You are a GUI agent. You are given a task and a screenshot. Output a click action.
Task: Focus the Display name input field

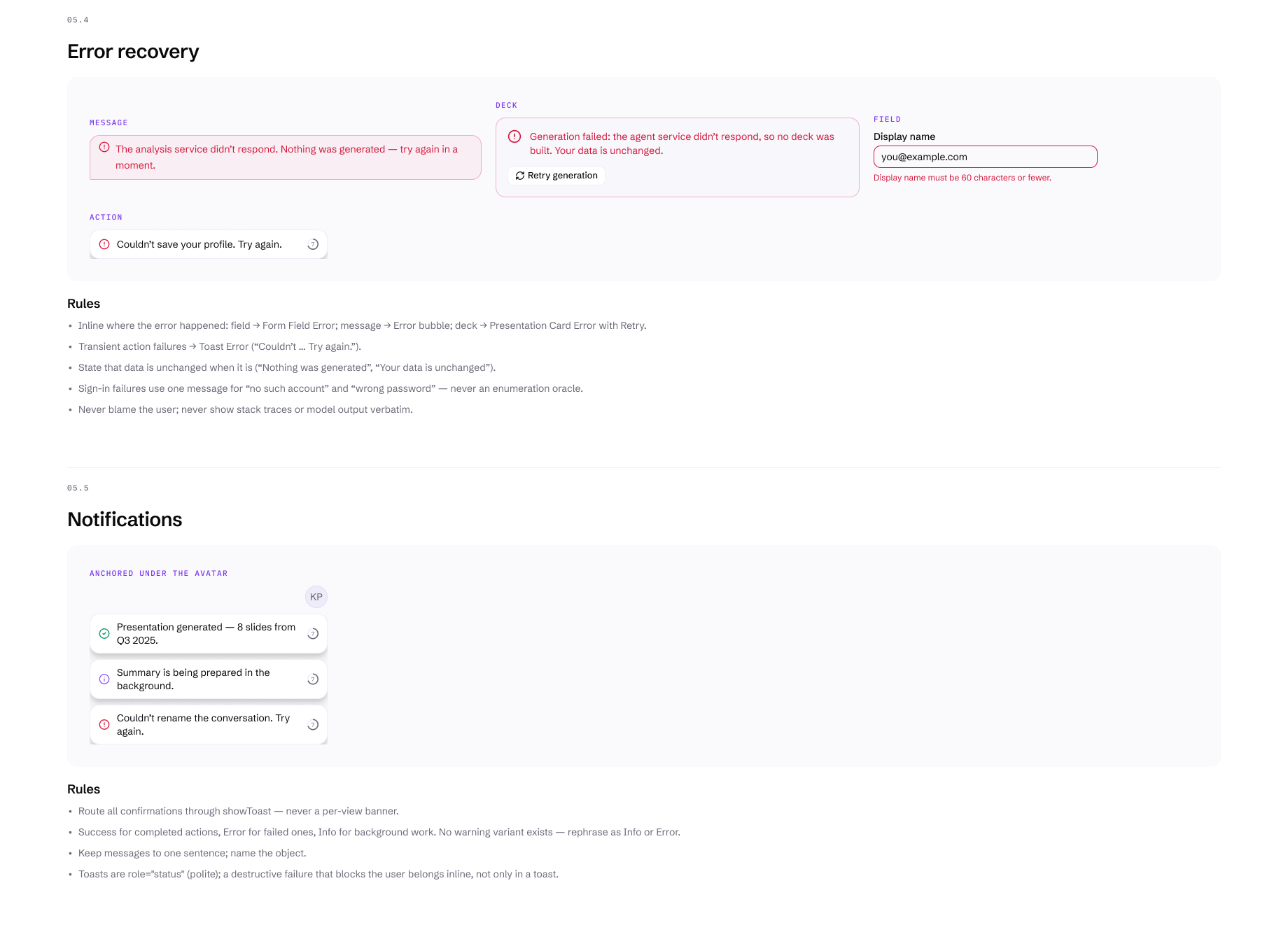(985, 157)
